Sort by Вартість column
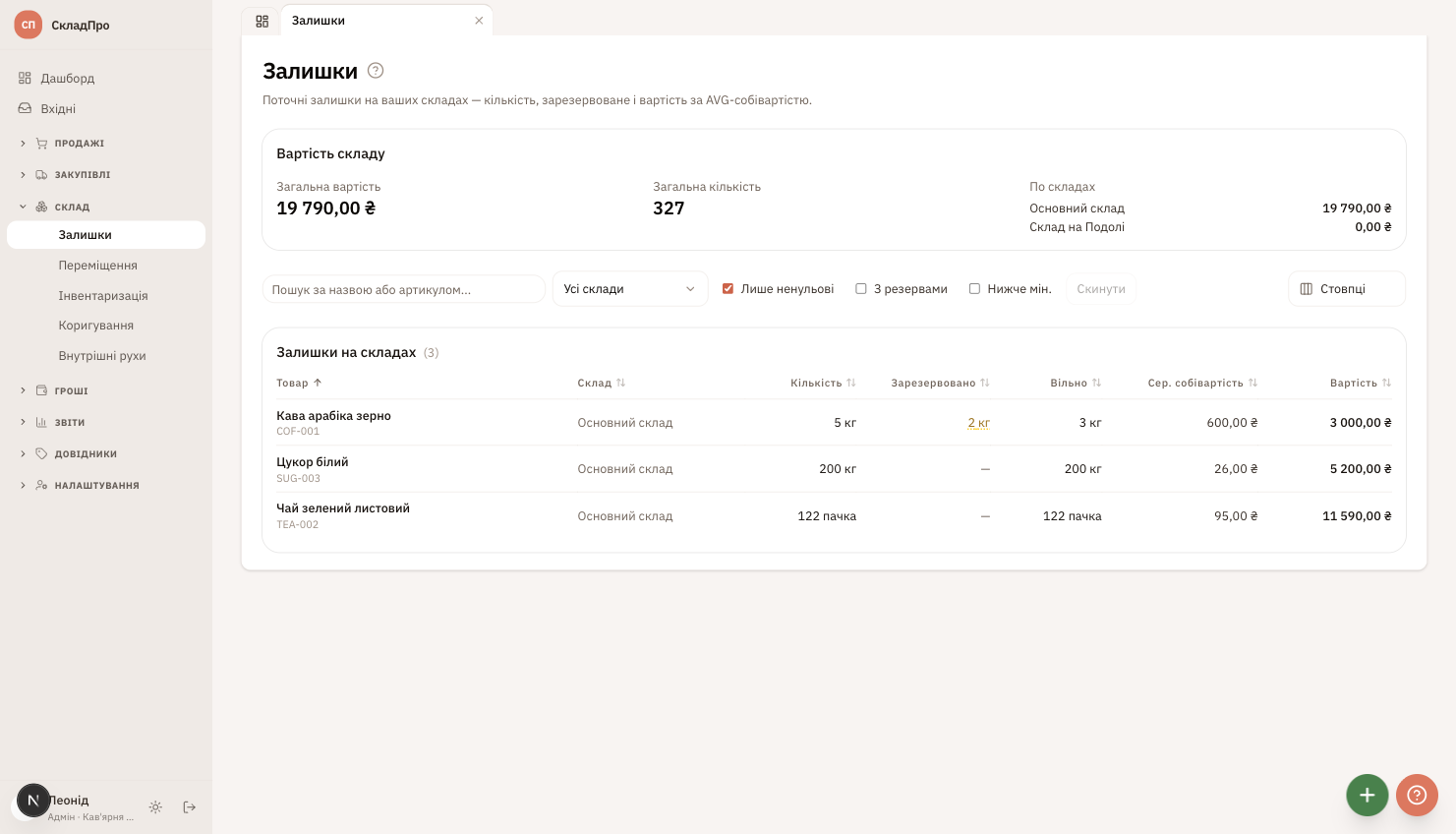This screenshot has width=1456, height=834. tap(1361, 383)
